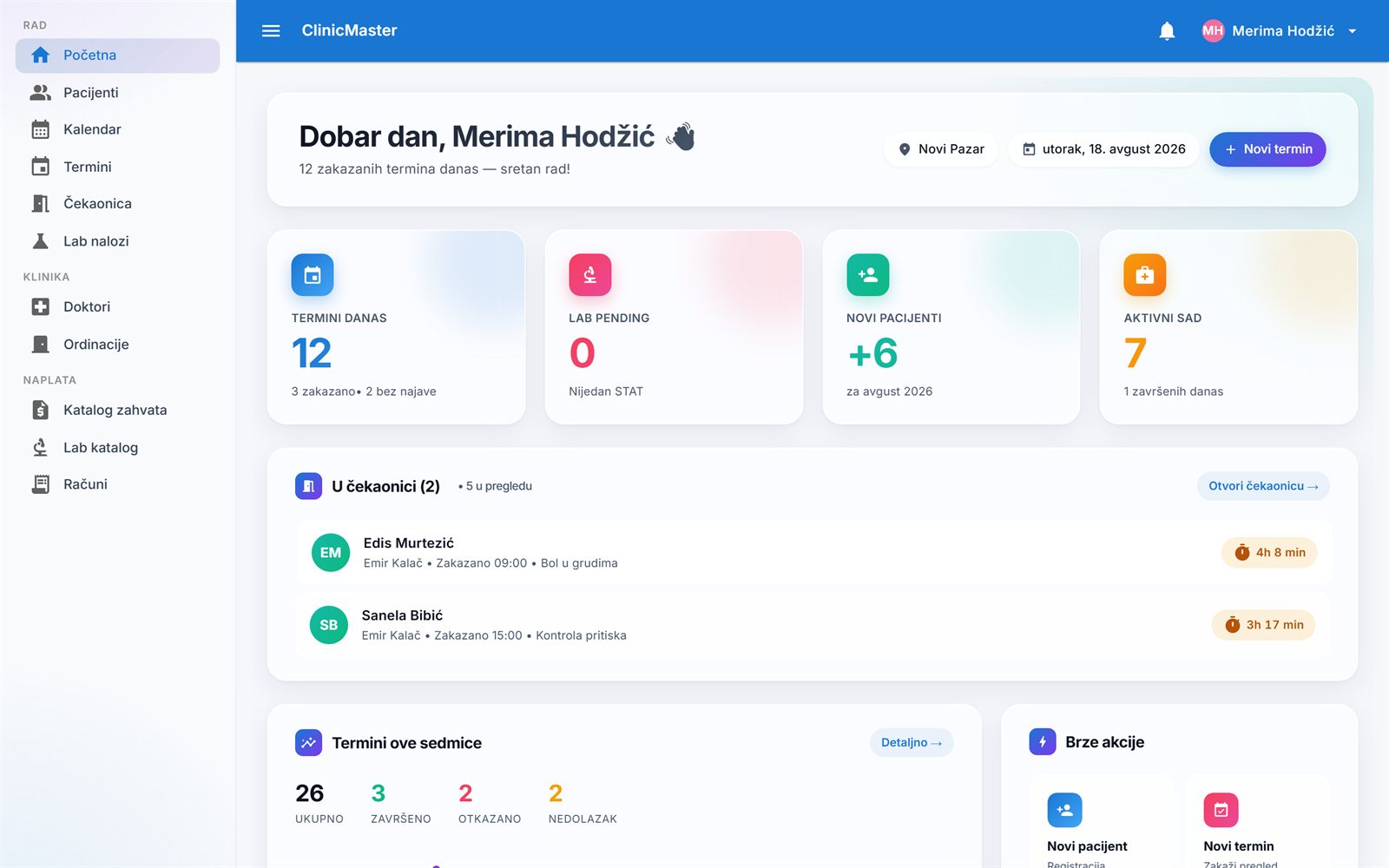Click the U čekaonici section door icon

pyautogui.click(x=308, y=486)
